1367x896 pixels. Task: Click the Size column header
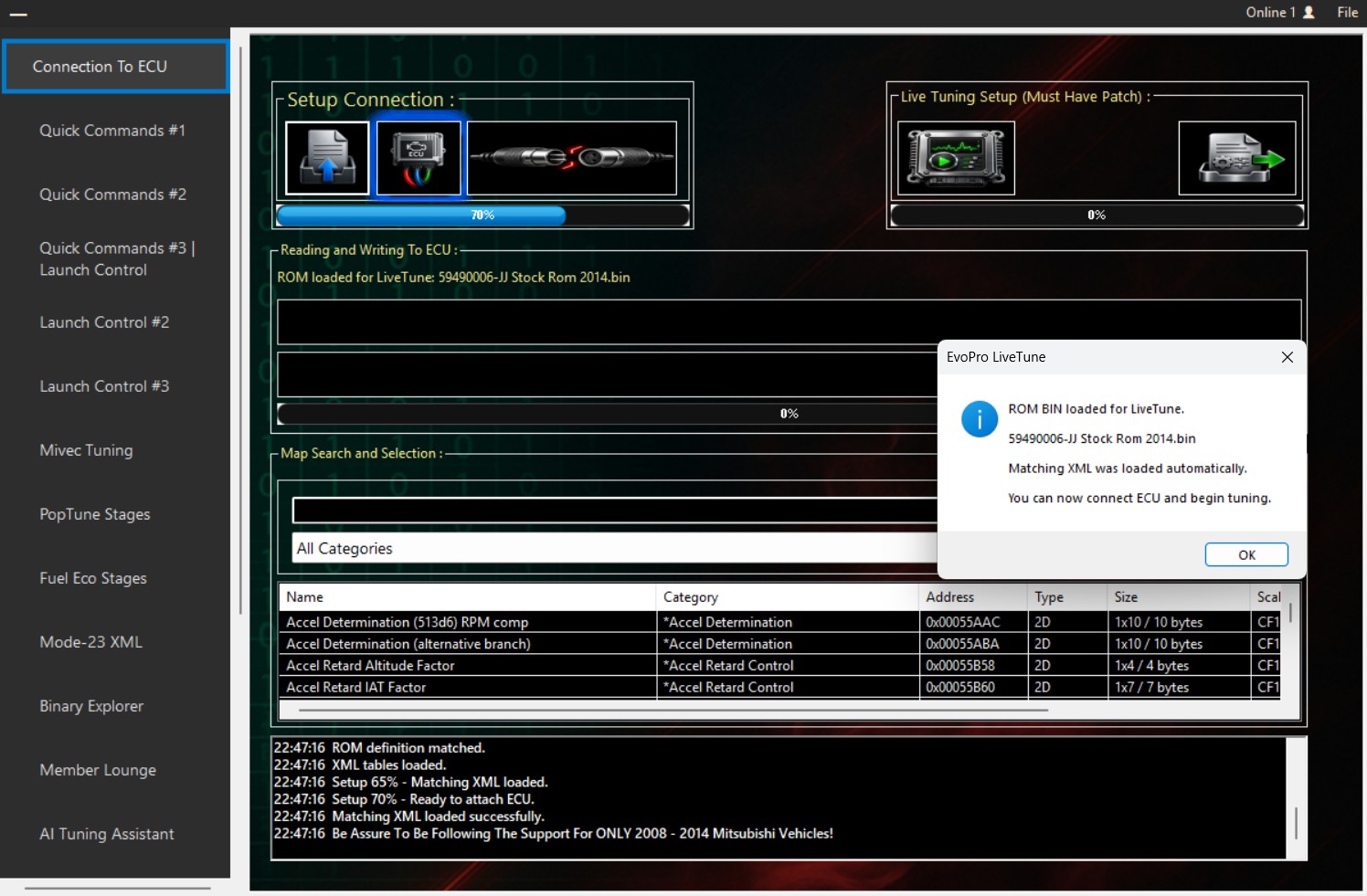(x=1178, y=597)
